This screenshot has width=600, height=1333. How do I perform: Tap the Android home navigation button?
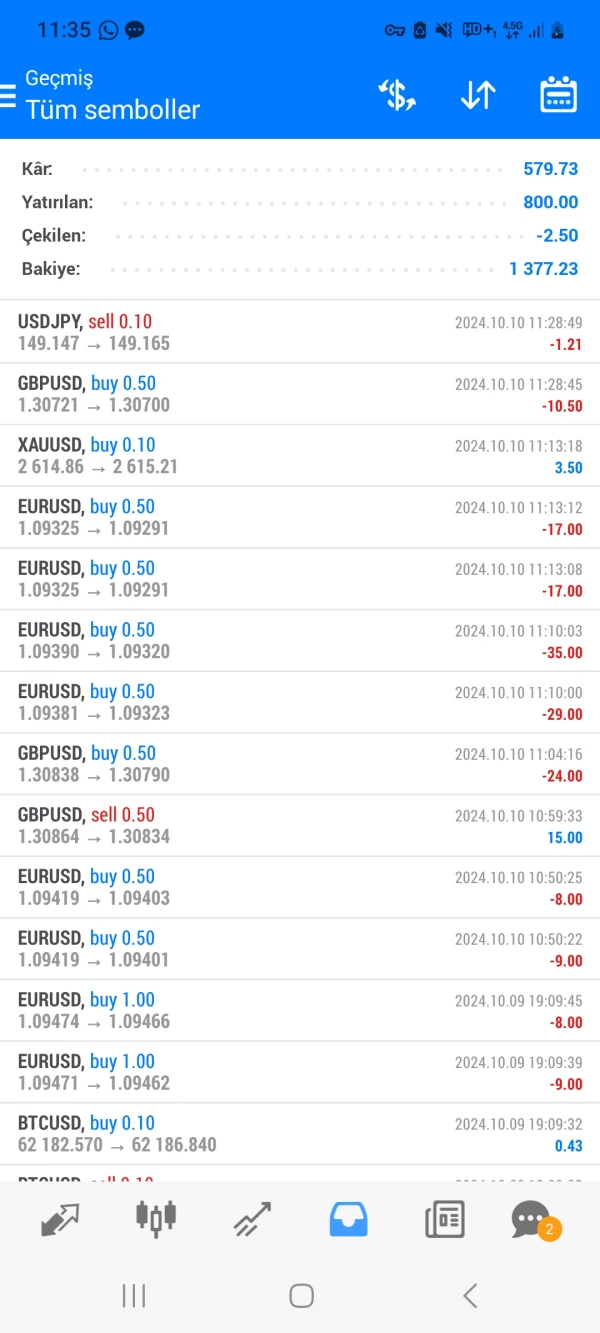[301, 1296]
